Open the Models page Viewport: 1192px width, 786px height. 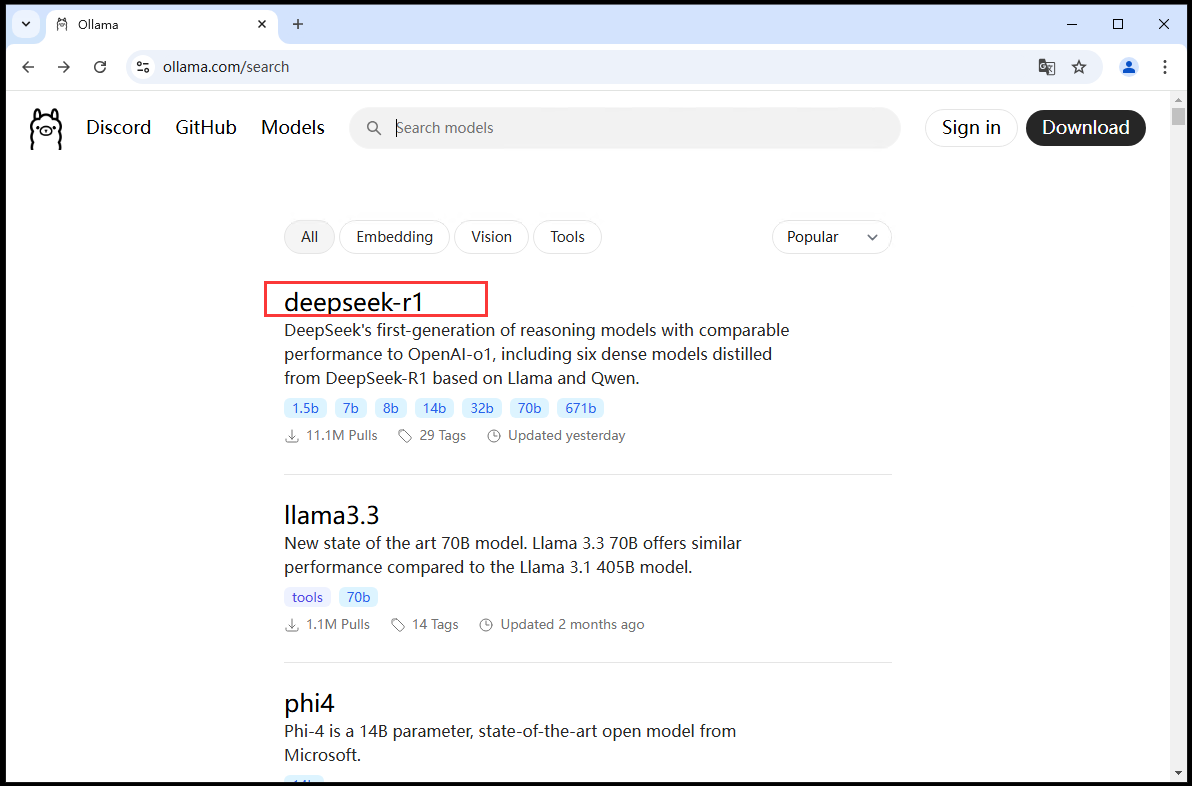pyautogui.click(x=293, y=128)
